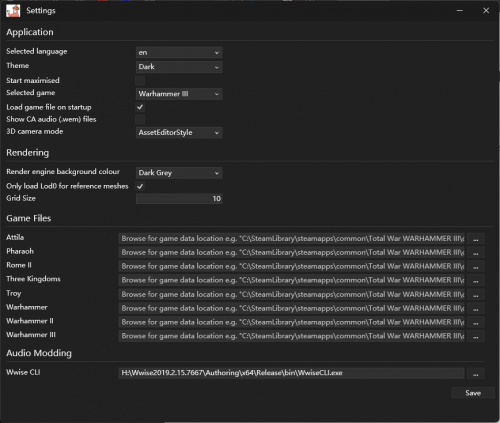Image resolution: width=500 pixels, height=423 pixels.
Task: Uncheck Only load Lod0 for reference meshes
Action: [x=140, y=186]
